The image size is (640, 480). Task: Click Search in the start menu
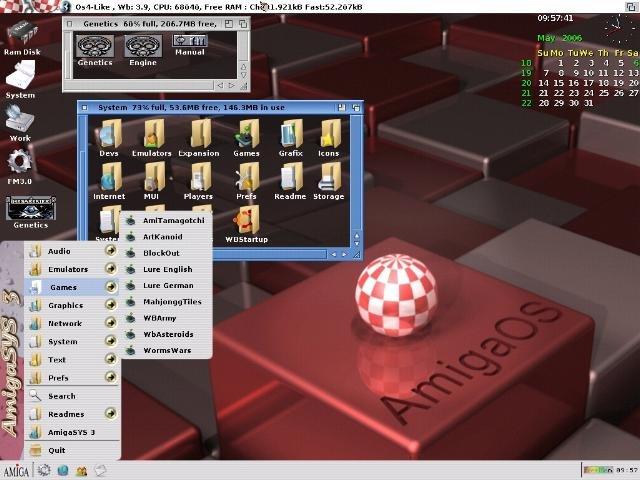click(61, 396)
